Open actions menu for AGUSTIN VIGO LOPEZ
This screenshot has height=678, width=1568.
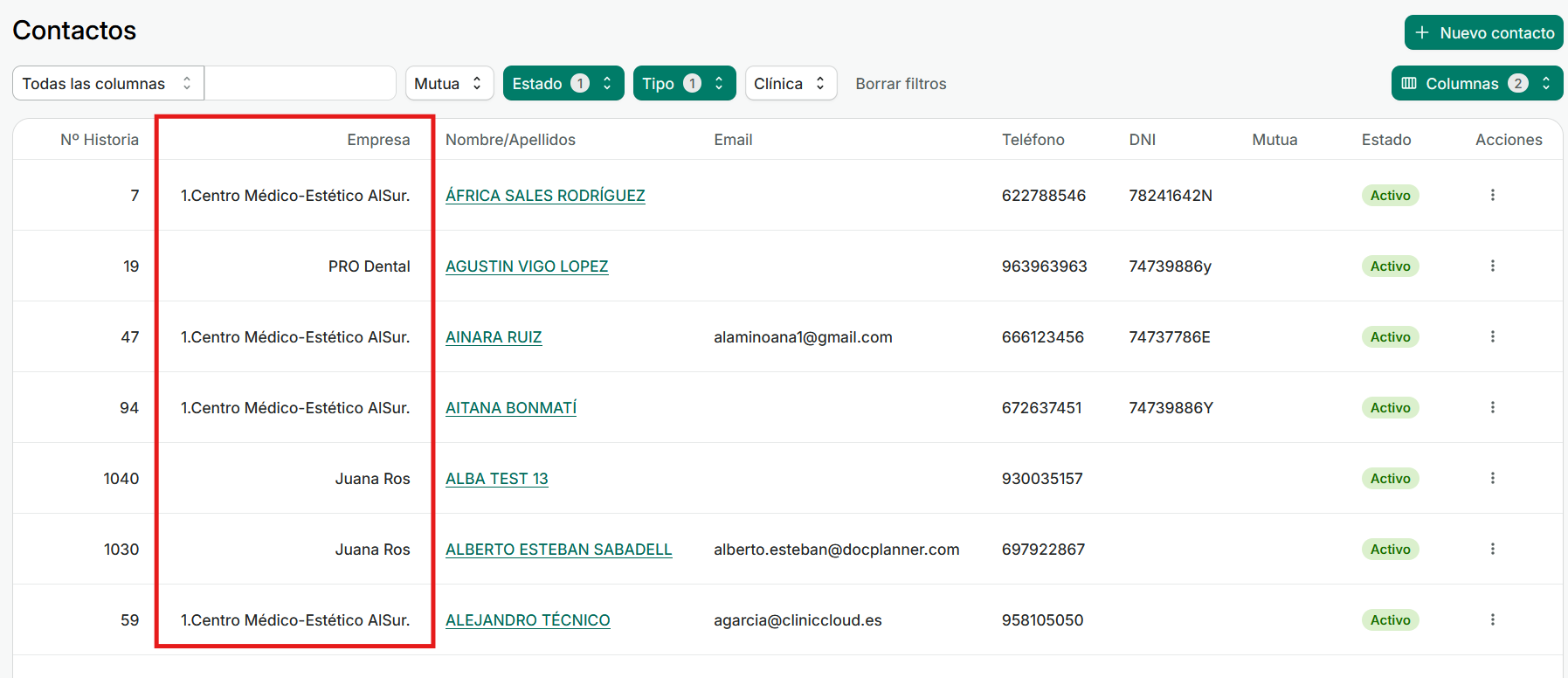pos(1492,266)
